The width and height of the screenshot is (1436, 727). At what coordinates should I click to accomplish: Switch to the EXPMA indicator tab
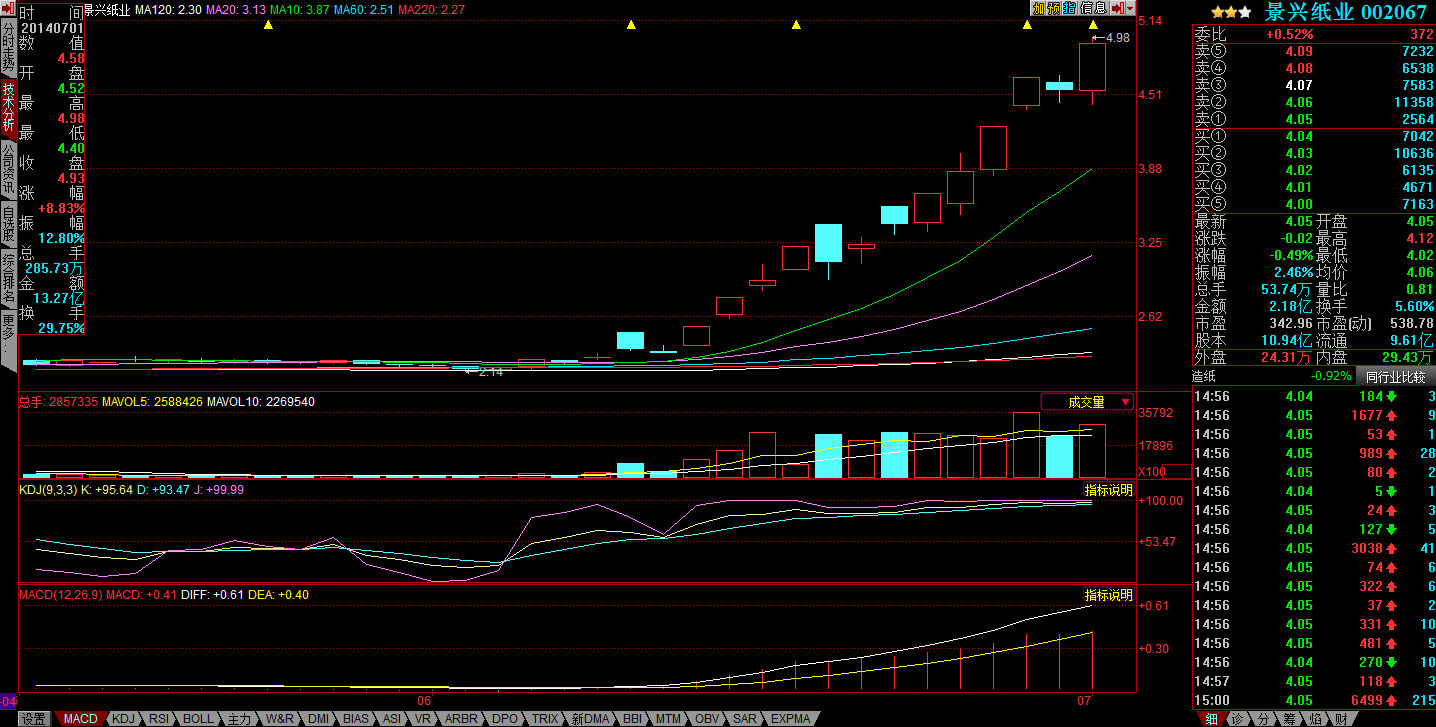click(790, 719)
